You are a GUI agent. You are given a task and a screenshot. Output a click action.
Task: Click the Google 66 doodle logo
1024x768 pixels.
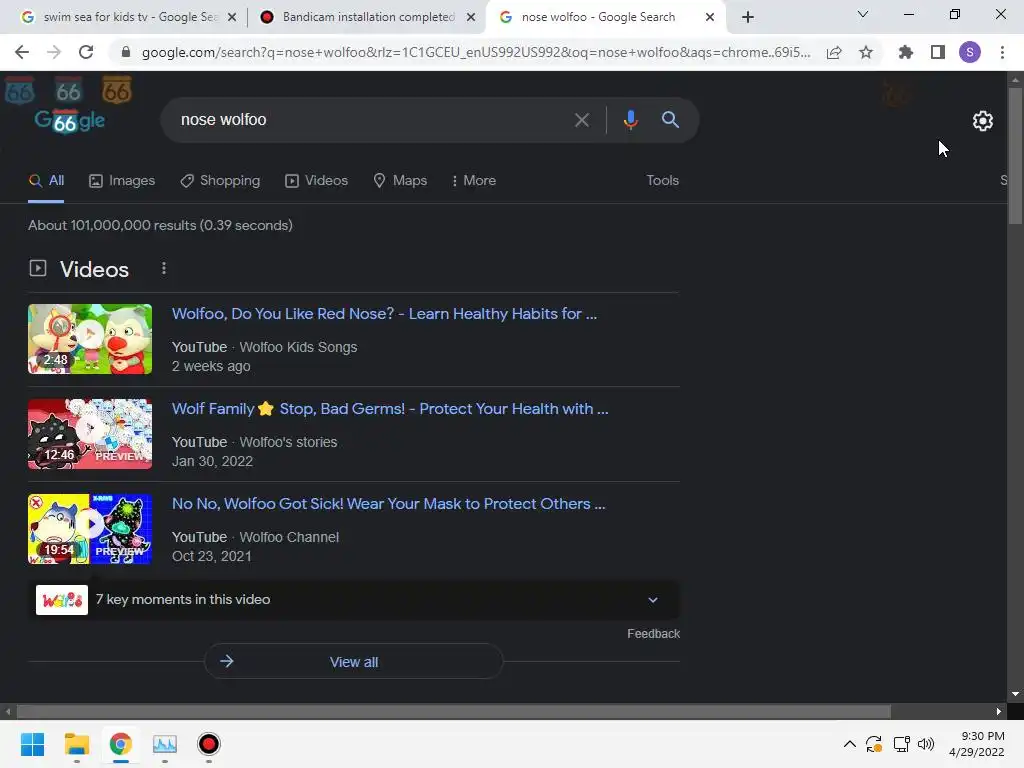tap(69, 120)
